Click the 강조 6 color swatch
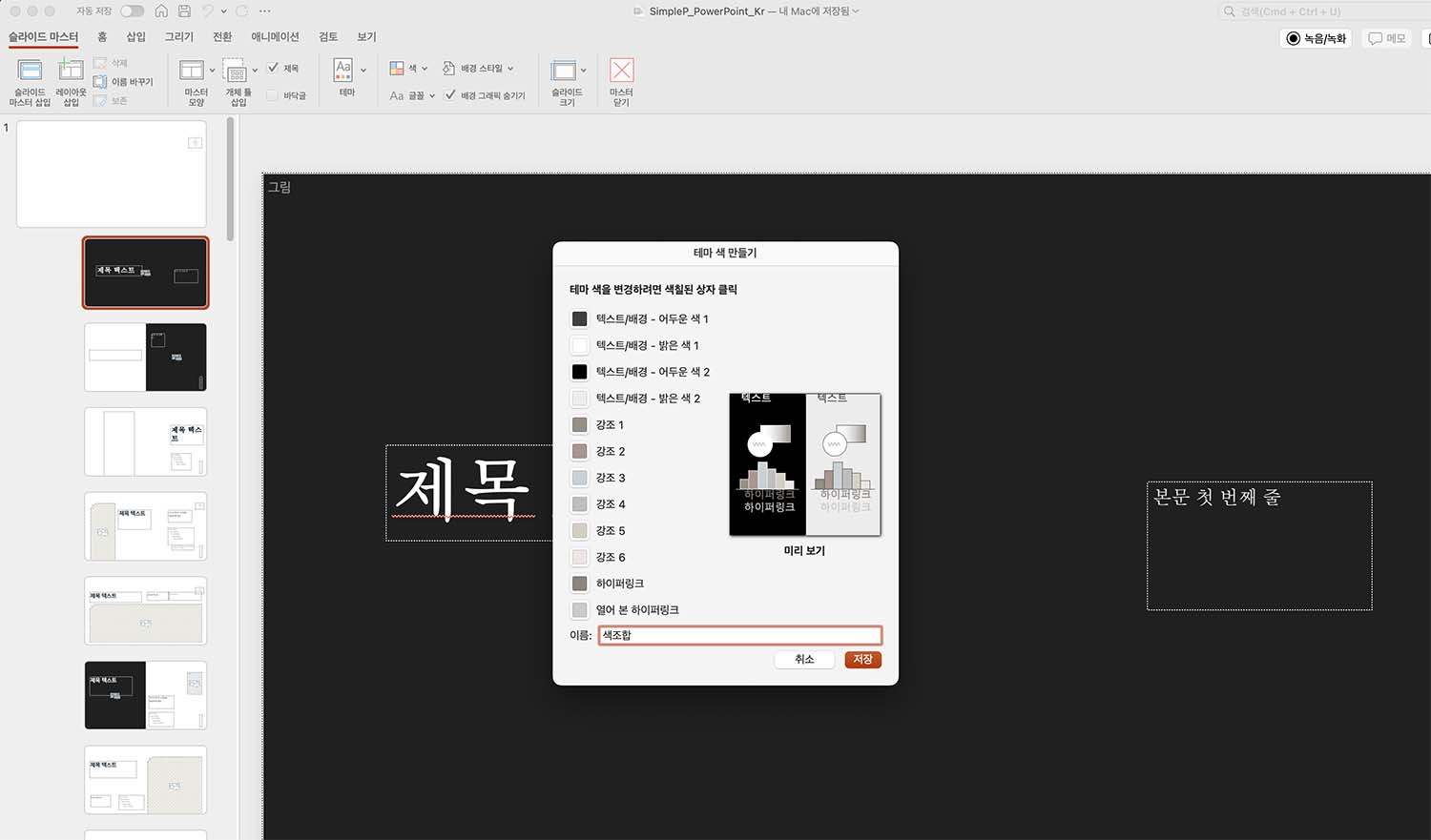Screen dimensions: 1431x840 [x=579, y=557]
